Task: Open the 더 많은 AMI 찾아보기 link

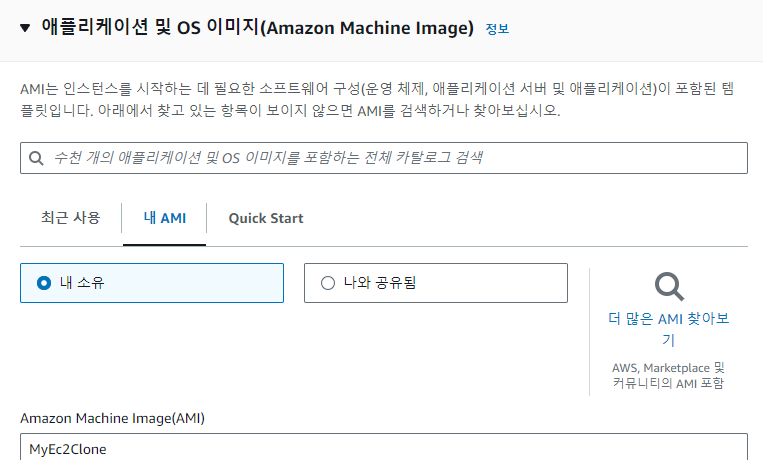Action: [x=669, y=329]
